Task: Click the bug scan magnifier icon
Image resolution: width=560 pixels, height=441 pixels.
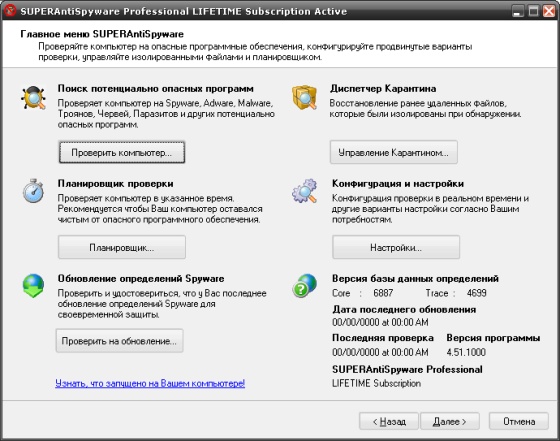Action: click(x=33, y=97)
